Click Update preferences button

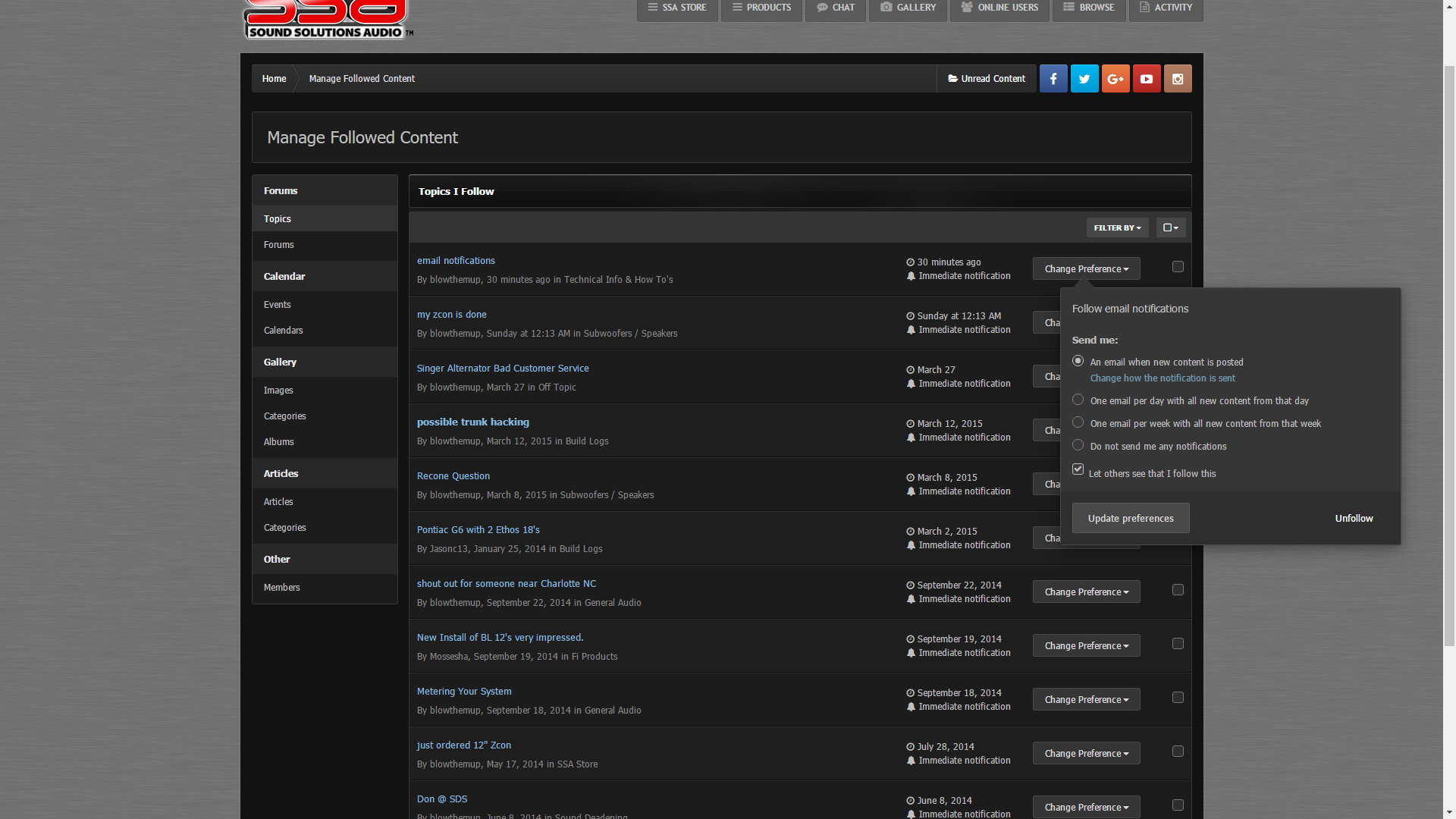coord(1131,519)
